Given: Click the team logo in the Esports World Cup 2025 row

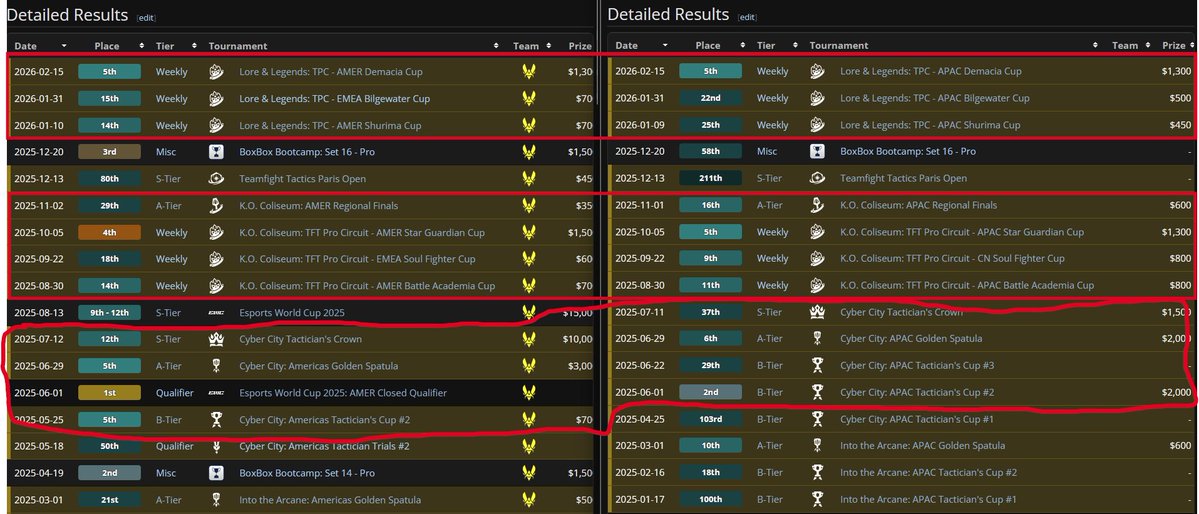Looking at the screenshot, I should coord(528,313).
